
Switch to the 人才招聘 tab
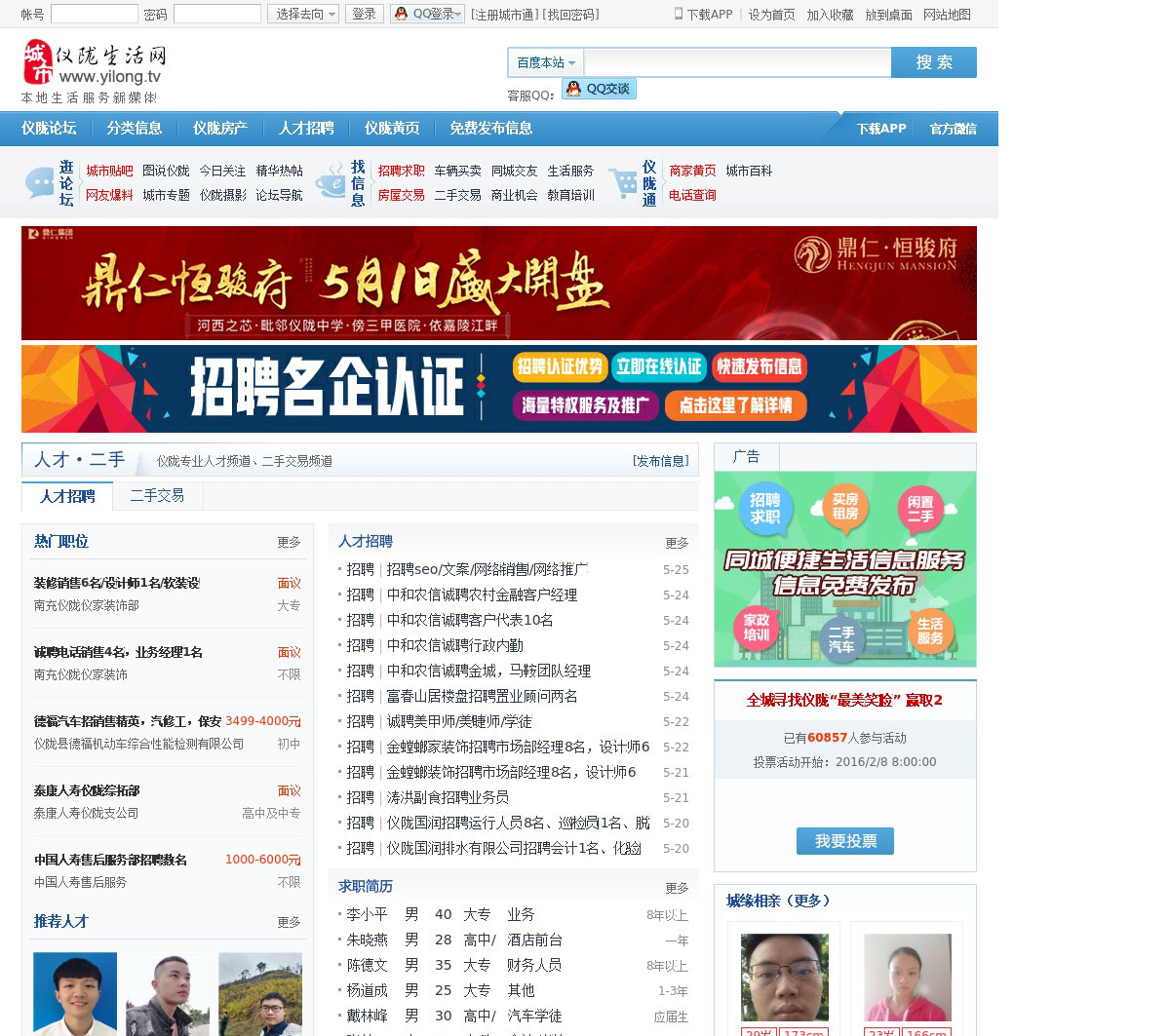67,496
